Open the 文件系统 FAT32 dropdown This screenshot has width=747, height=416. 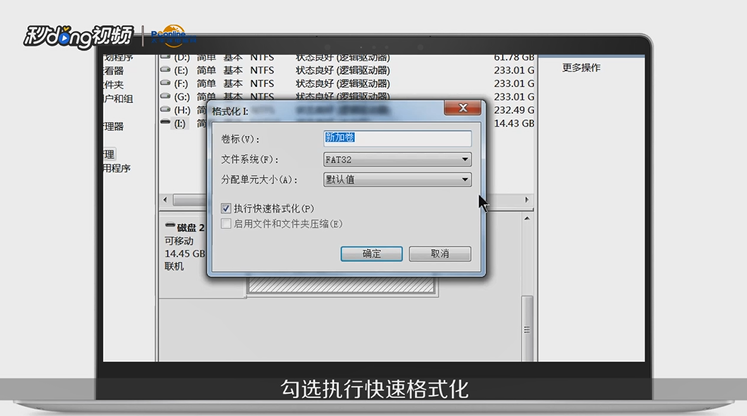pyautogui.click(x=397, y=159)
